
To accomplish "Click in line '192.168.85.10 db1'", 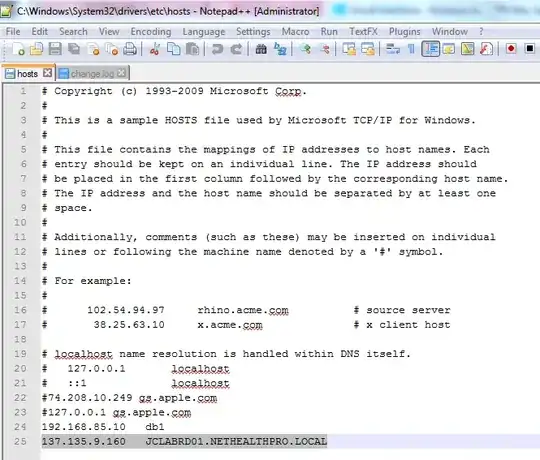I will tap(103, 427).
